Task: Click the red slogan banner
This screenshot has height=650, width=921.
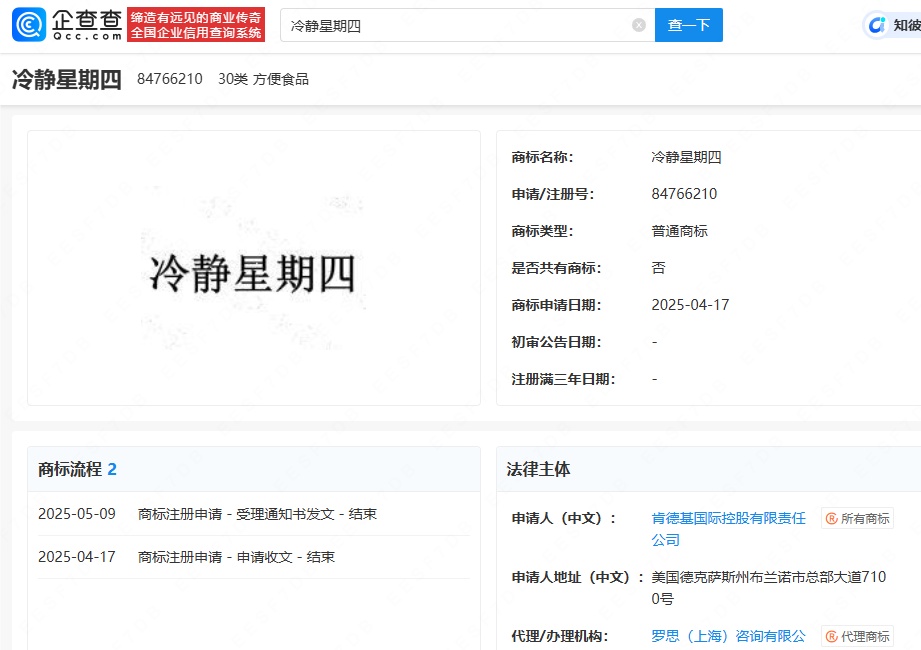Action: click(197, 25)
